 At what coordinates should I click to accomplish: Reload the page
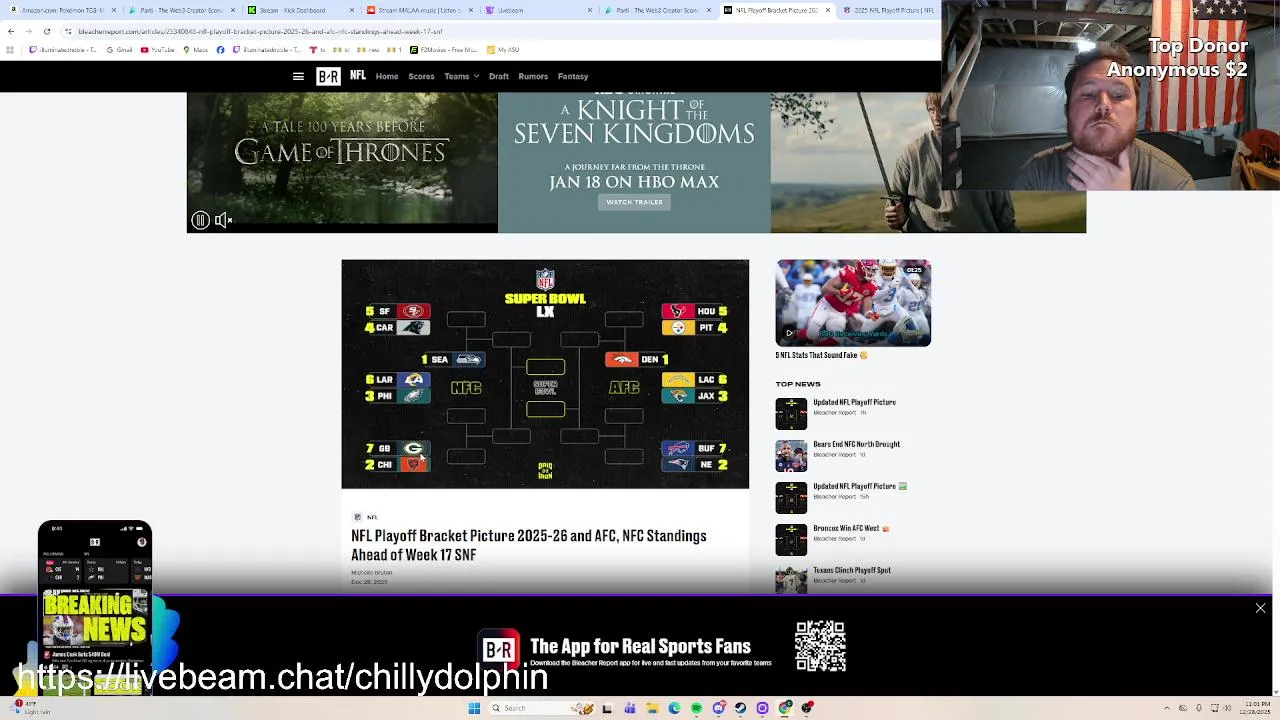tap(46, 31)
